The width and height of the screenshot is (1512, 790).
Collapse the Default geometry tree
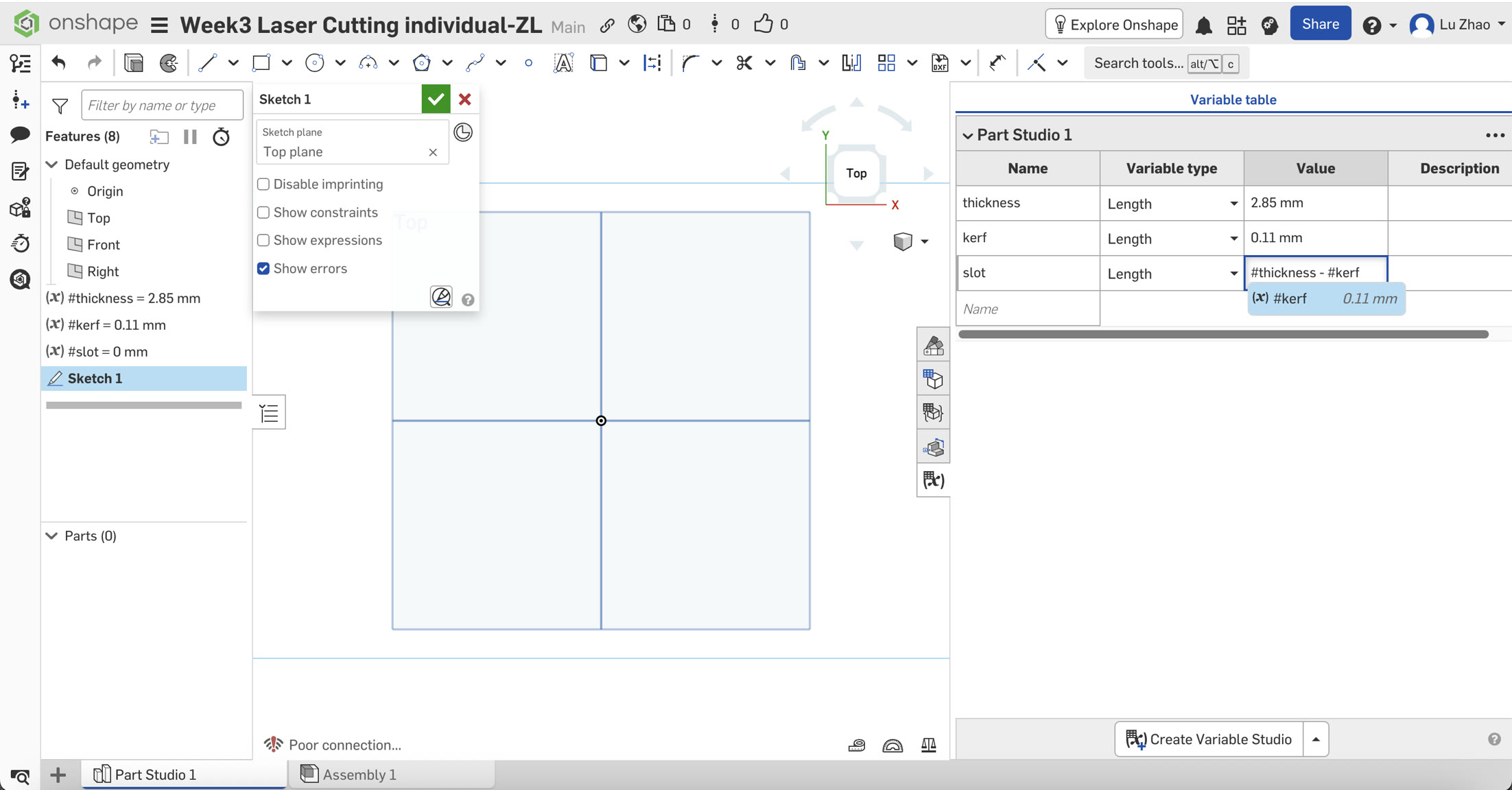pos(51,165)
